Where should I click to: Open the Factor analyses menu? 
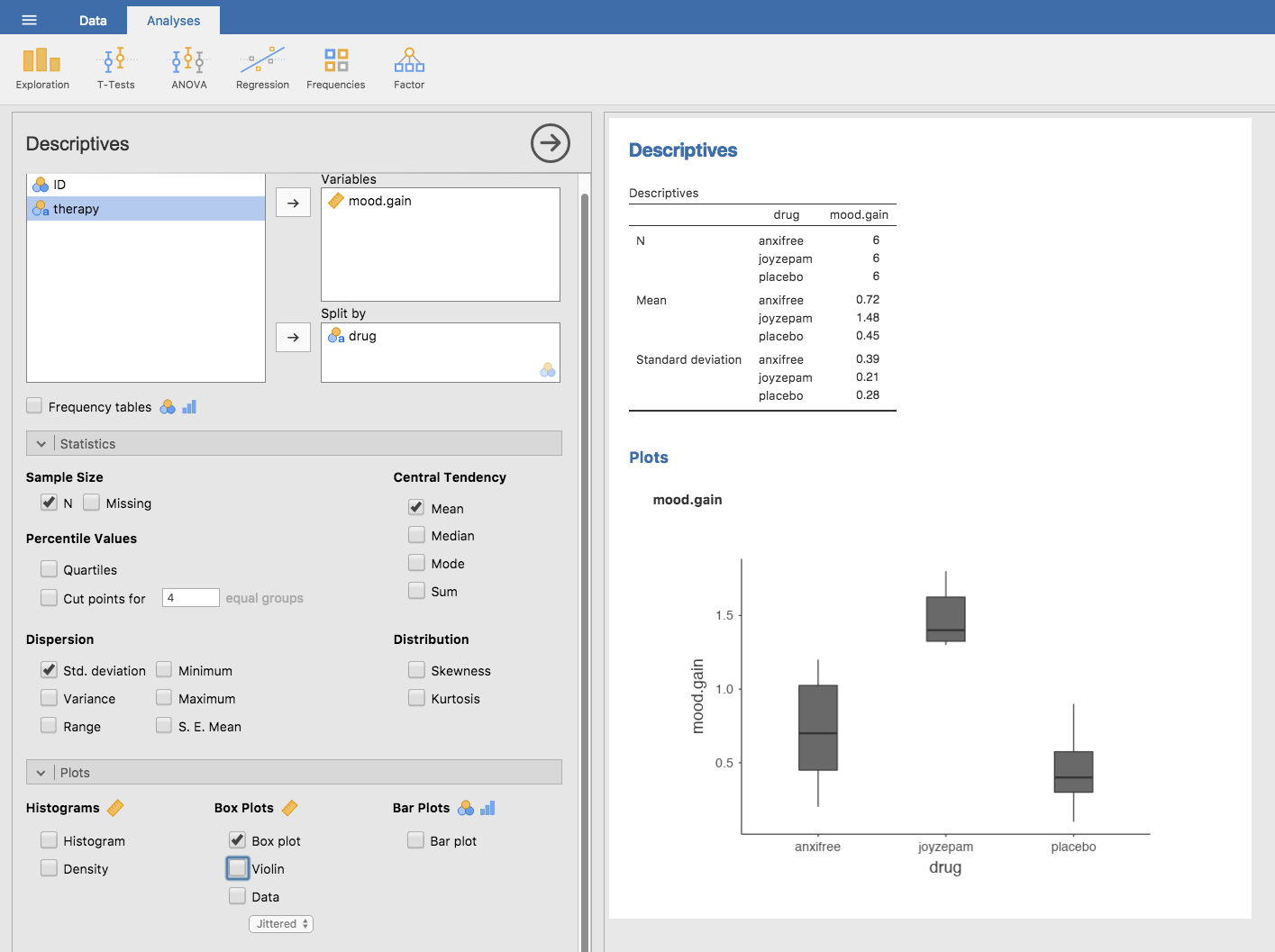pyautogui.click(x=409, y=69)
